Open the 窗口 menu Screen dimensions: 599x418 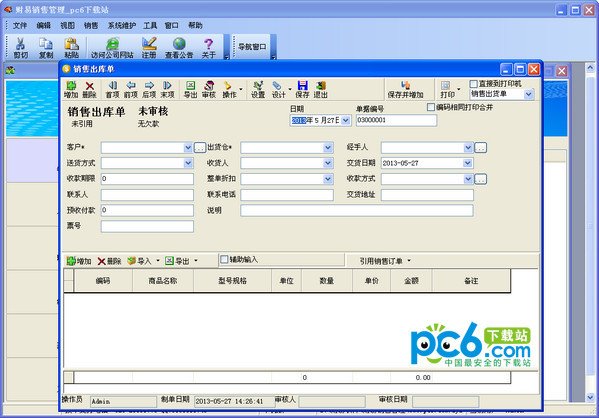coord(172,26)
